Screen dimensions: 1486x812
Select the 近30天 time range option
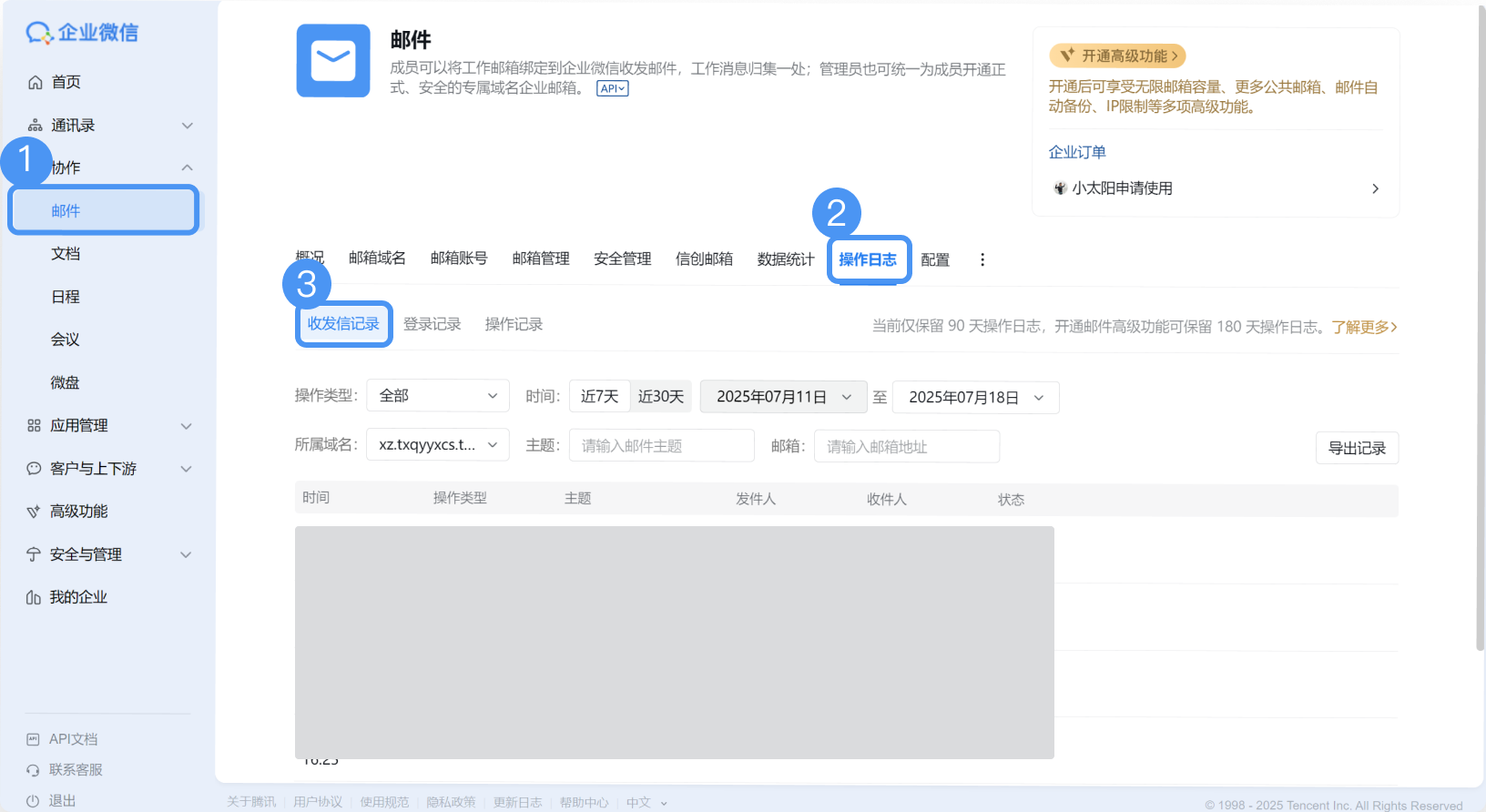(660, 397)
